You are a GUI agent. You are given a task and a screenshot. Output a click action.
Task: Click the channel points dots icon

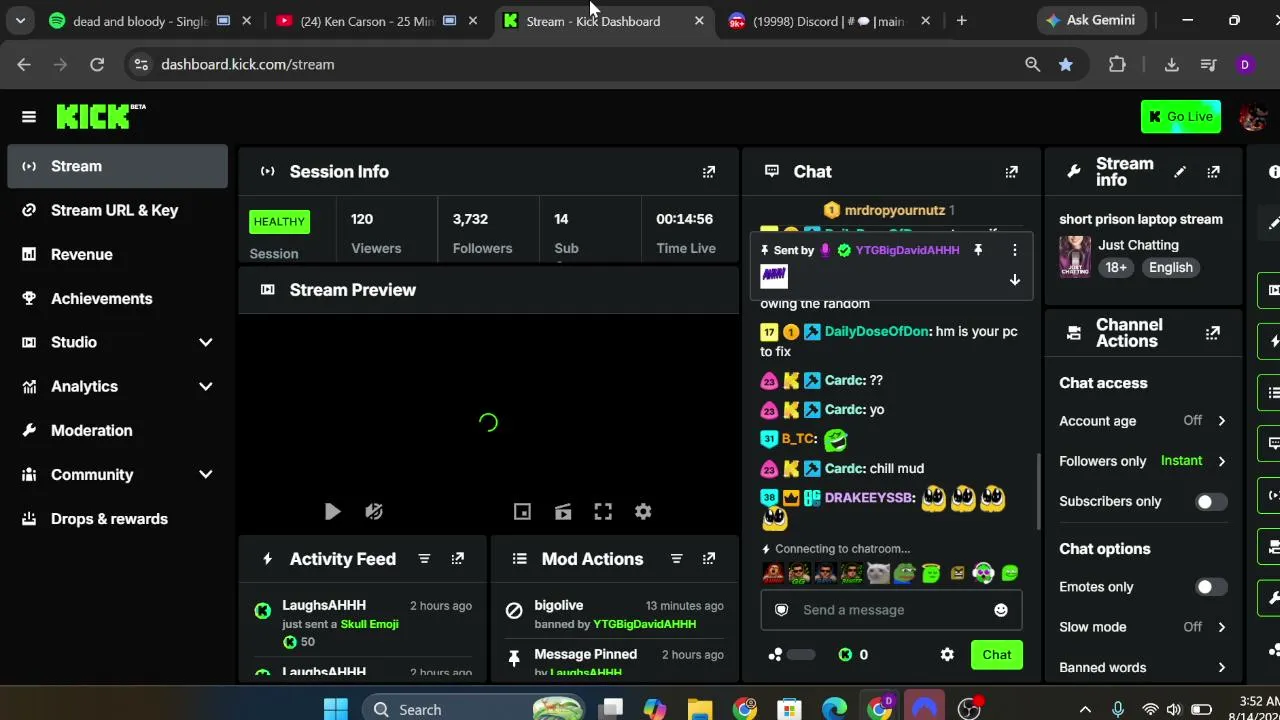click(775, 655)
